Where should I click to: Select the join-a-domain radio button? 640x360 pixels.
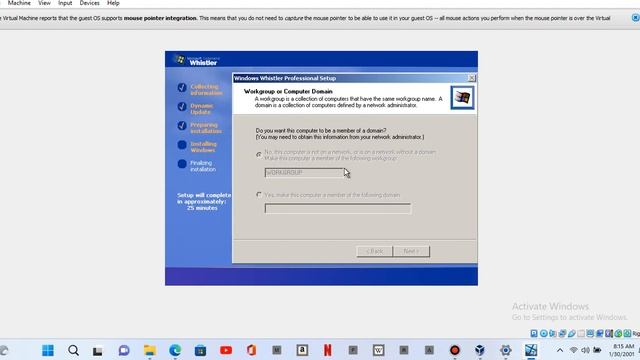(x=258, y=195)
